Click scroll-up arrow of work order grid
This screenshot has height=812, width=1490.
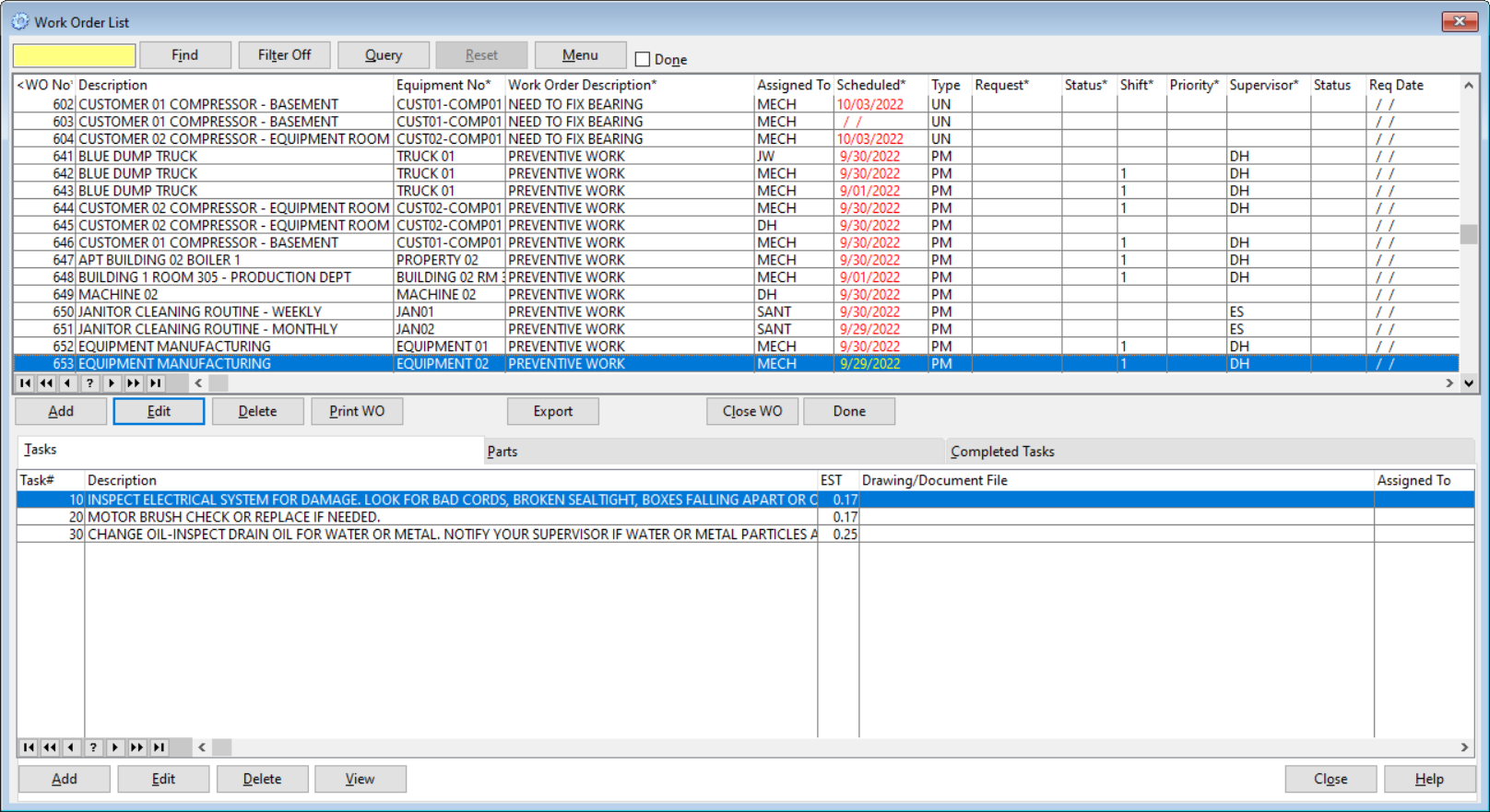1469,85
